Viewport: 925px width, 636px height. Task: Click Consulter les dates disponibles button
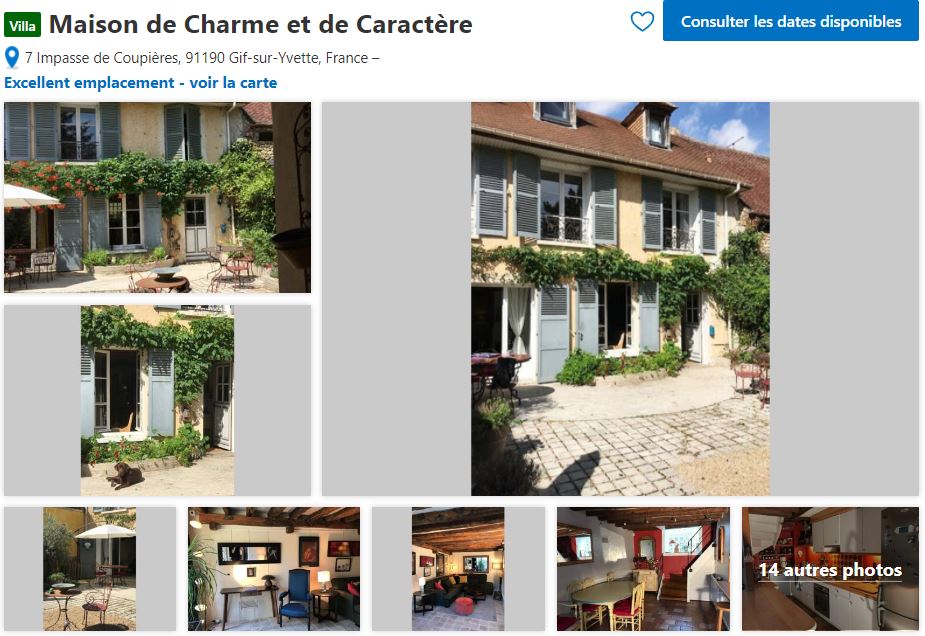coord(790,21)
